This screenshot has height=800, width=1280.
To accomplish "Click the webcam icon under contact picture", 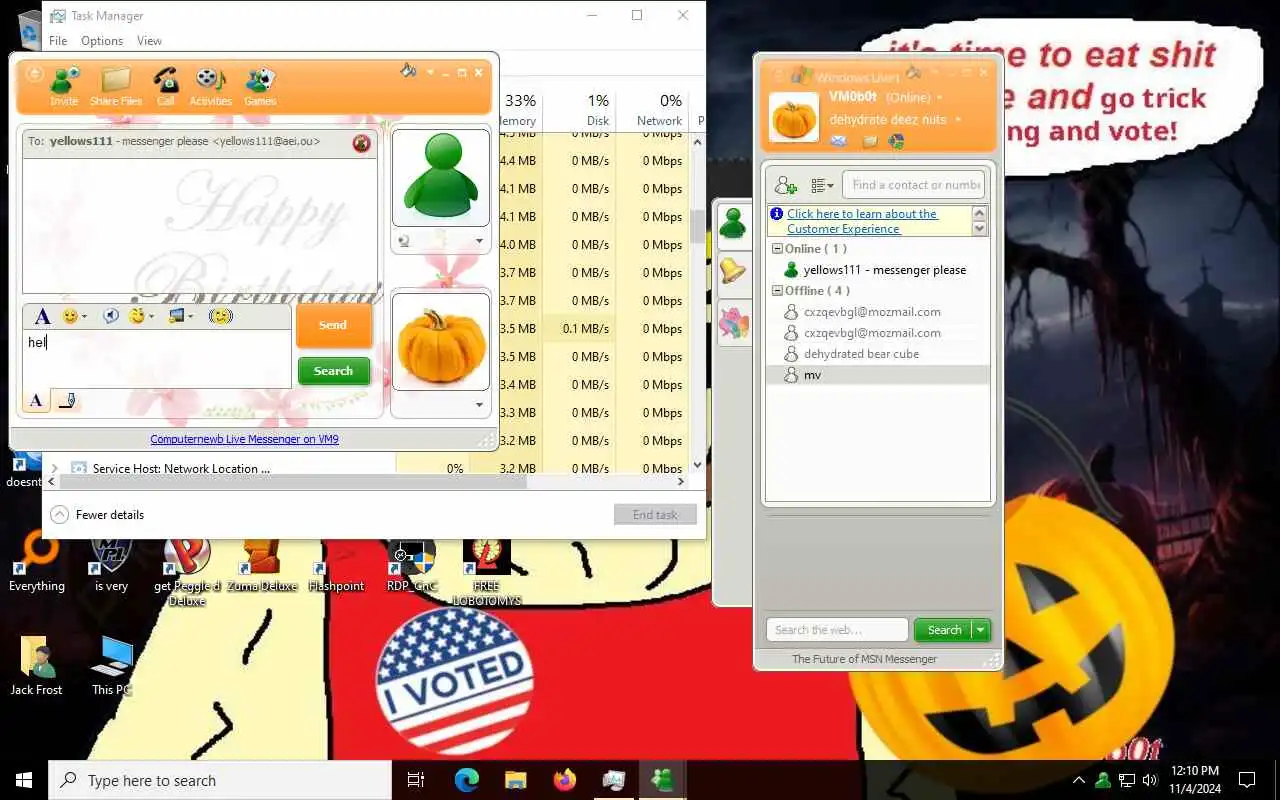I will [404, 241].
